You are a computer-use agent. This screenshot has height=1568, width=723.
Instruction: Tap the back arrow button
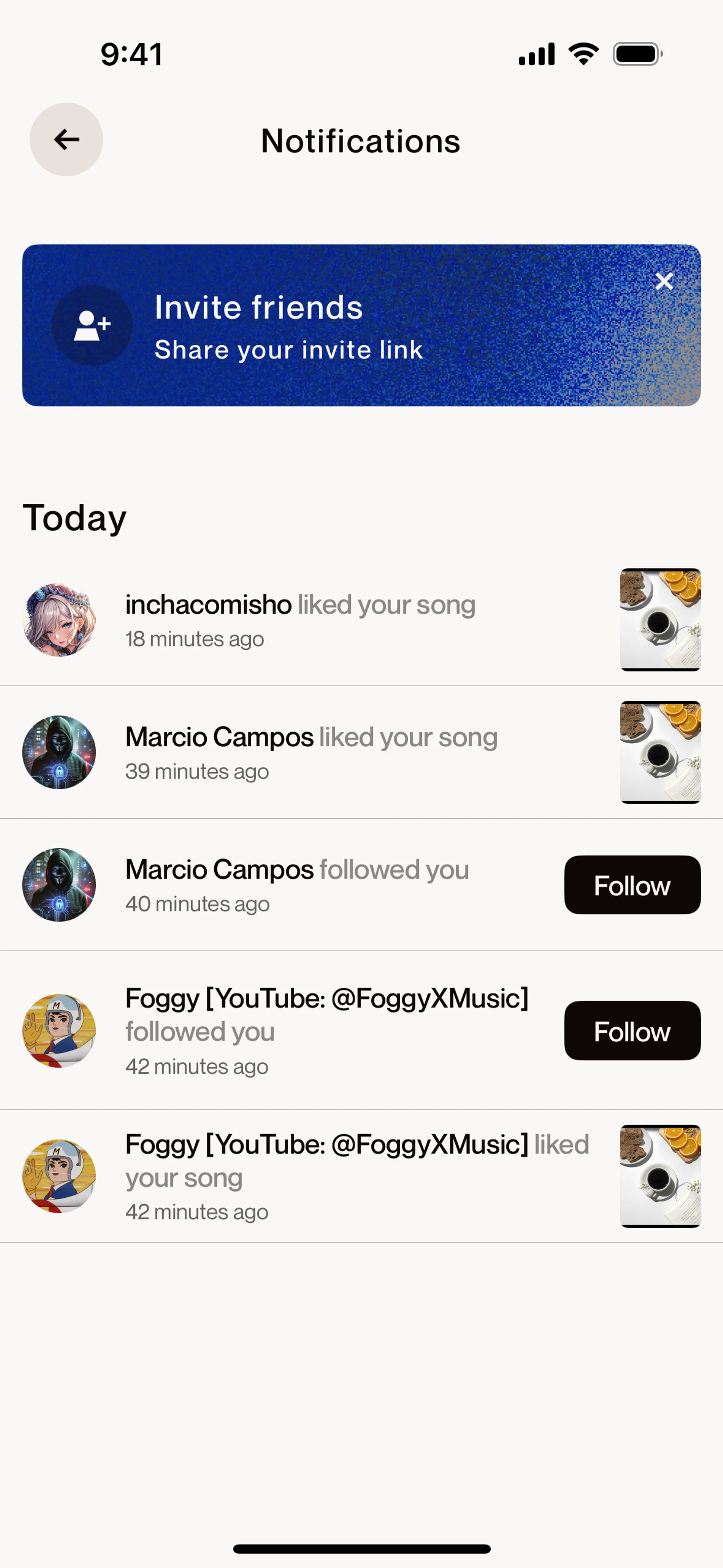(x=66, y=139)
